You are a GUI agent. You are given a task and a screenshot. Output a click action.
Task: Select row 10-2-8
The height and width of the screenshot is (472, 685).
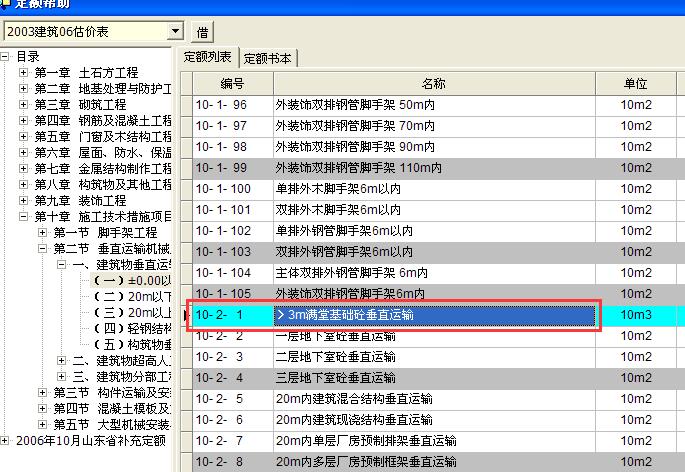click(435, 462)
